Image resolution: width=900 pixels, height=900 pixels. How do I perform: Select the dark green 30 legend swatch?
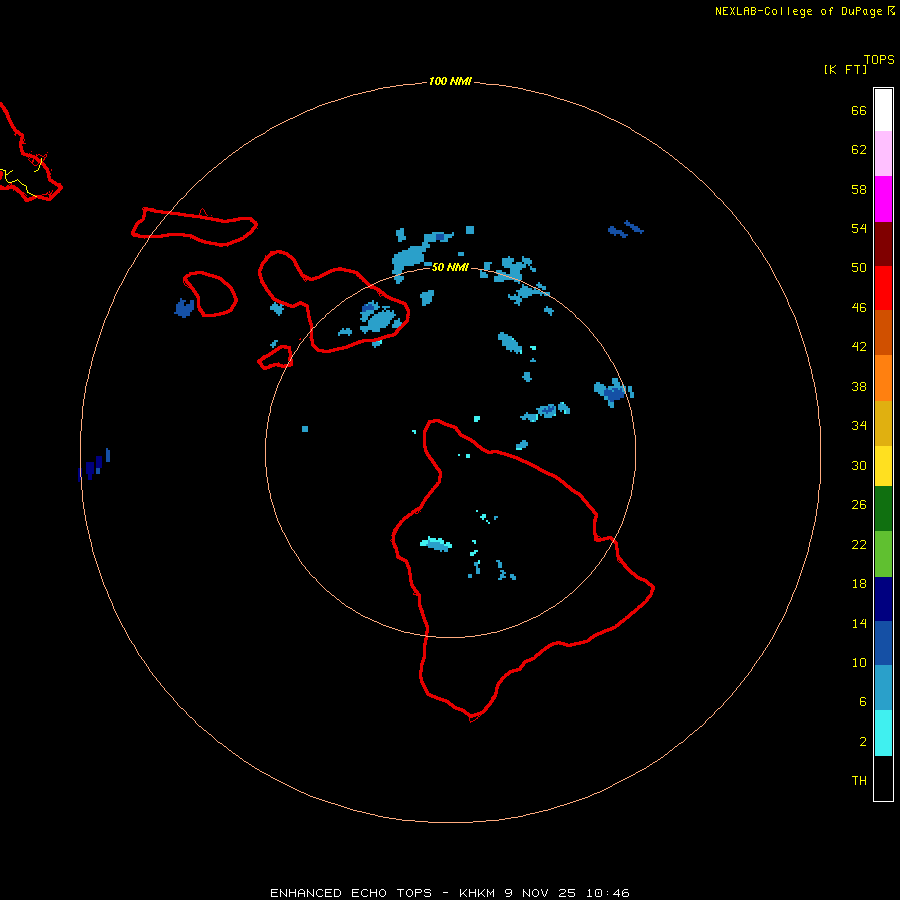883,509
